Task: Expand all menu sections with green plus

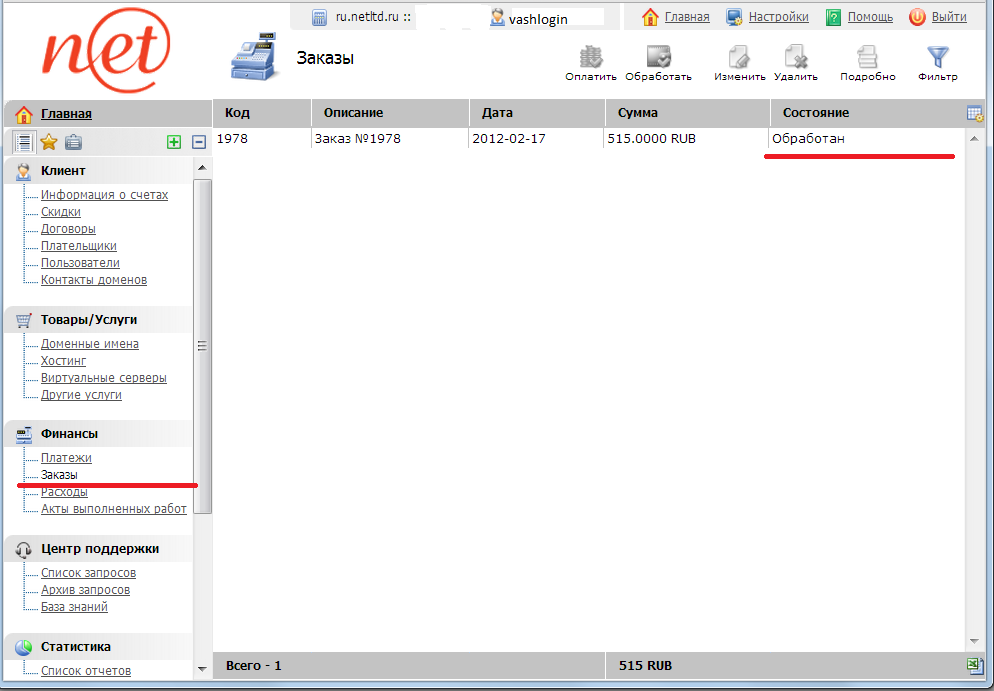Action: click(x=174, y=142)
